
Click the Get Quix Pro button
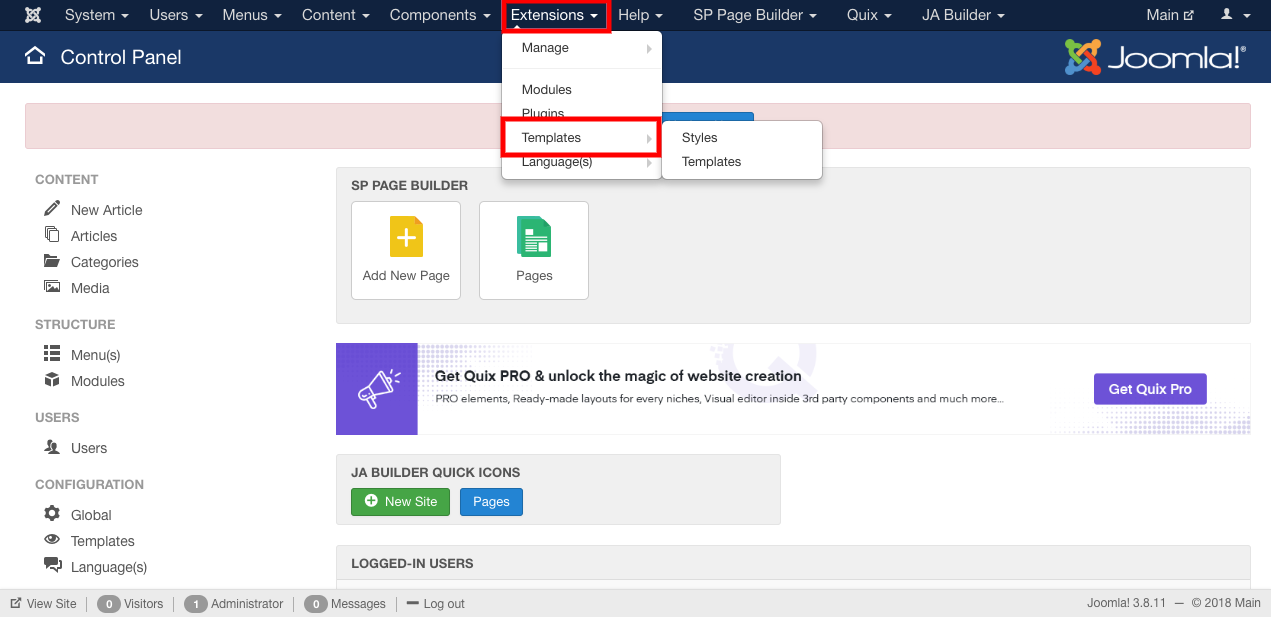point(1150,389)
